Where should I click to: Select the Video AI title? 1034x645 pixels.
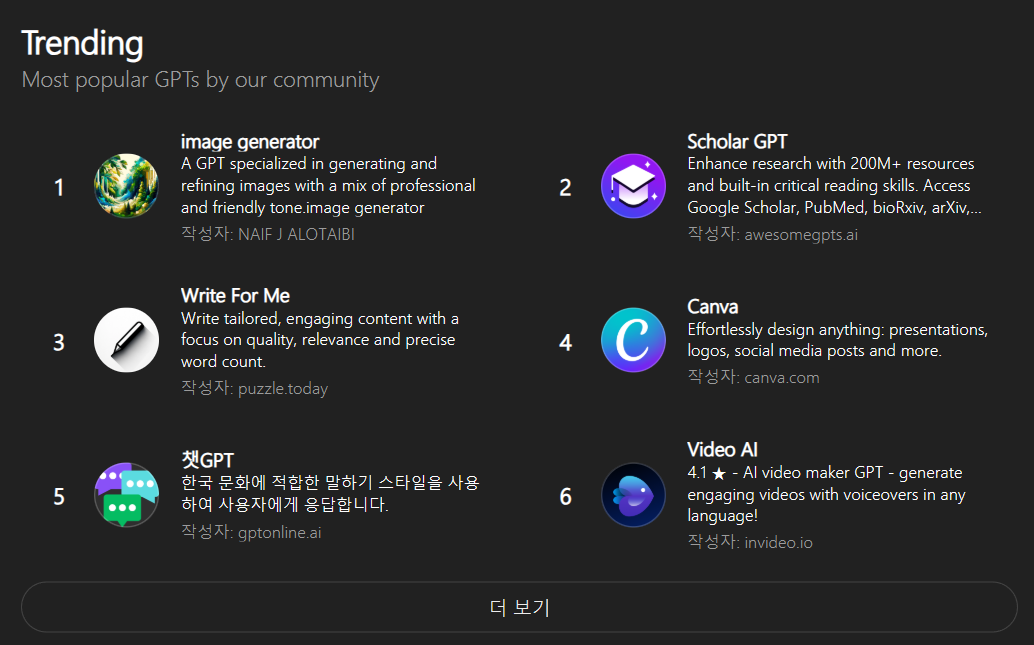point(722,450)
